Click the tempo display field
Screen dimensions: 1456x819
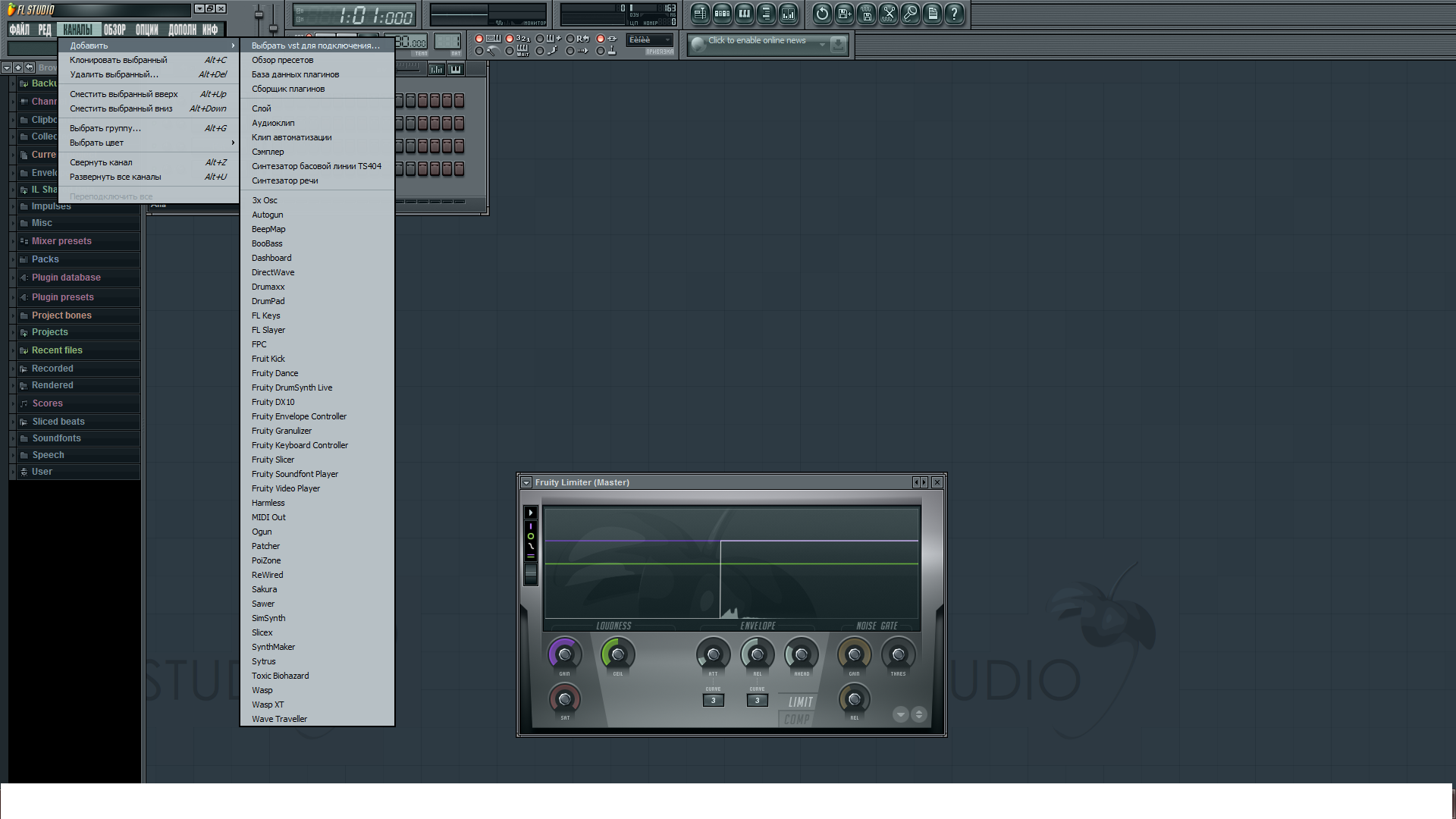pos(410,42)
